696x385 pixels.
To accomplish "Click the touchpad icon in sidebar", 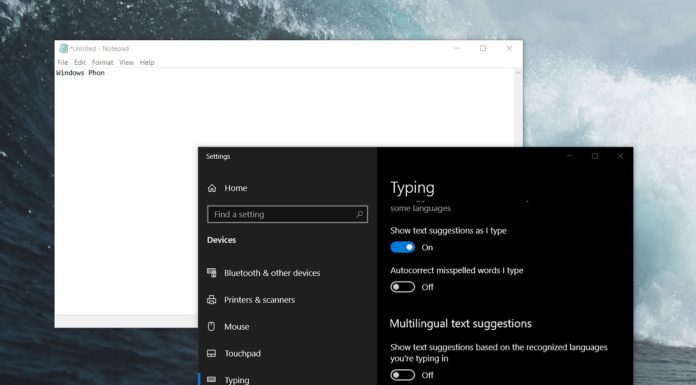I will [x=212, y=353].
